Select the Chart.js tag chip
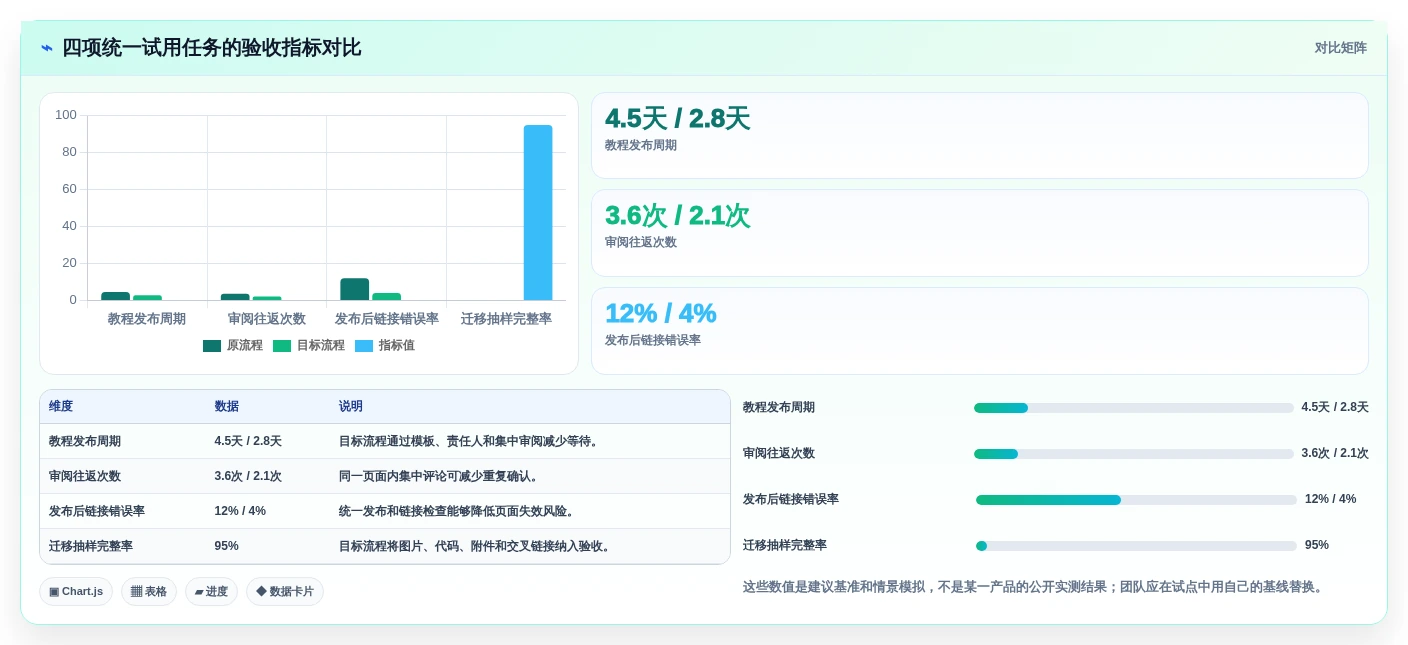The height and width of the screenshot is (645, 1408). point(76,591)
